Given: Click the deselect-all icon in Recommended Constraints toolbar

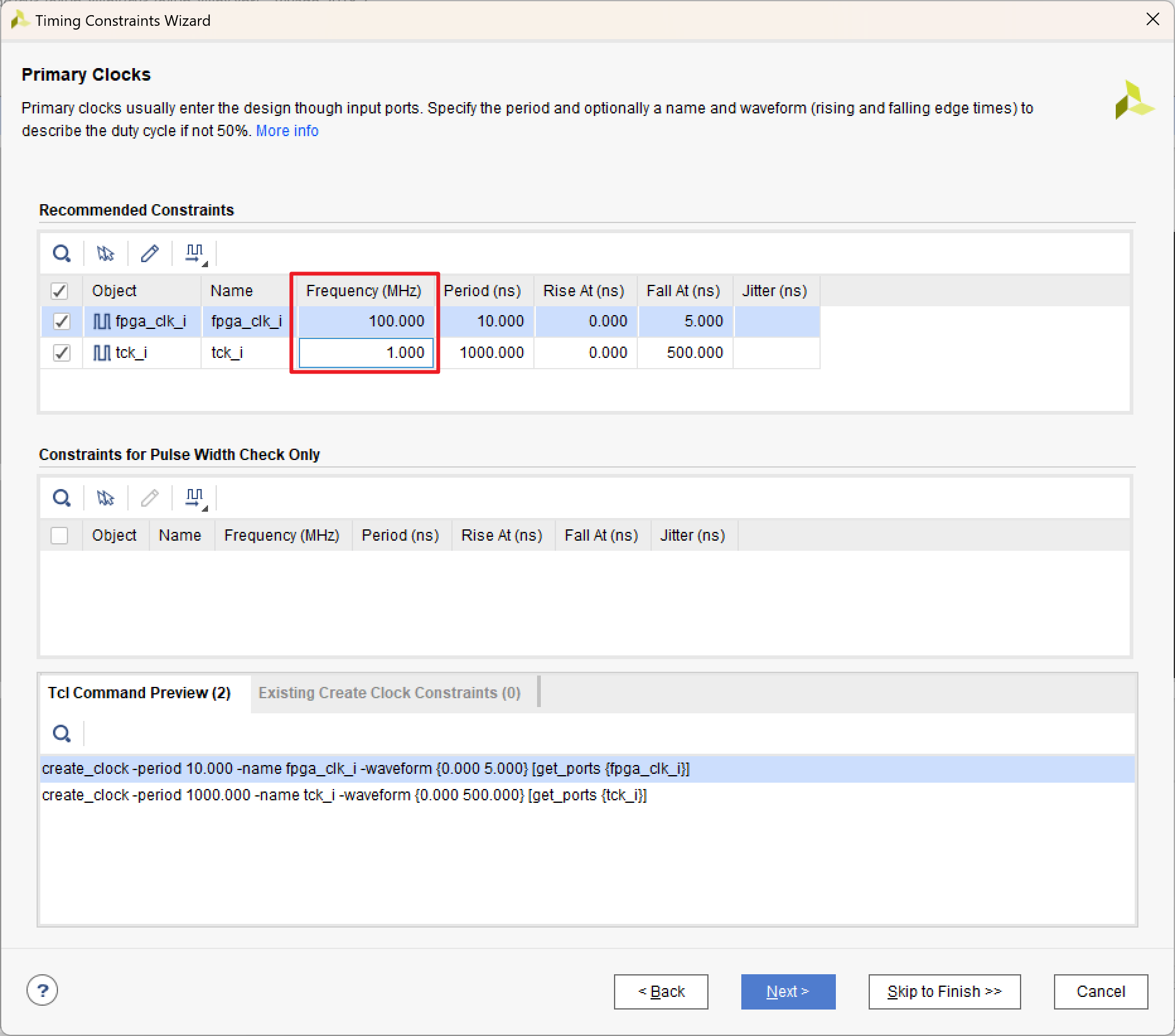Looking at the screenshot, I should (105, 253).
